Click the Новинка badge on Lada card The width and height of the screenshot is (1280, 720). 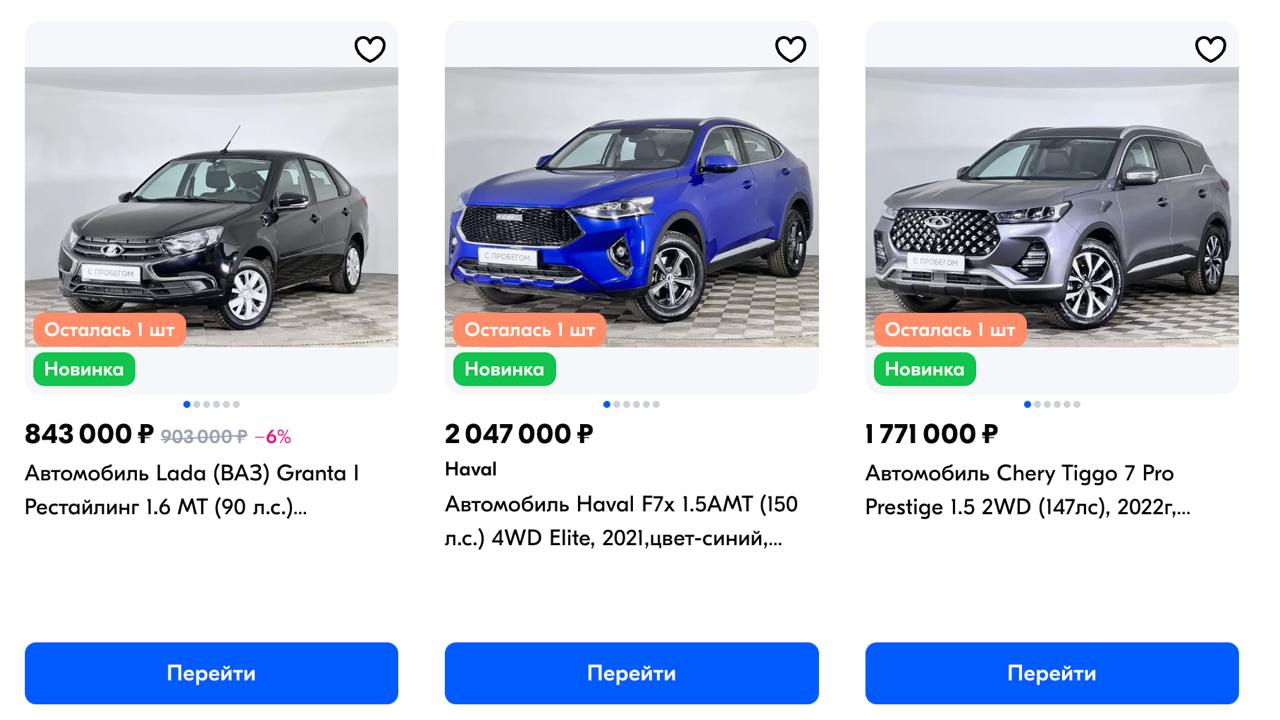(x=84, y=369)
